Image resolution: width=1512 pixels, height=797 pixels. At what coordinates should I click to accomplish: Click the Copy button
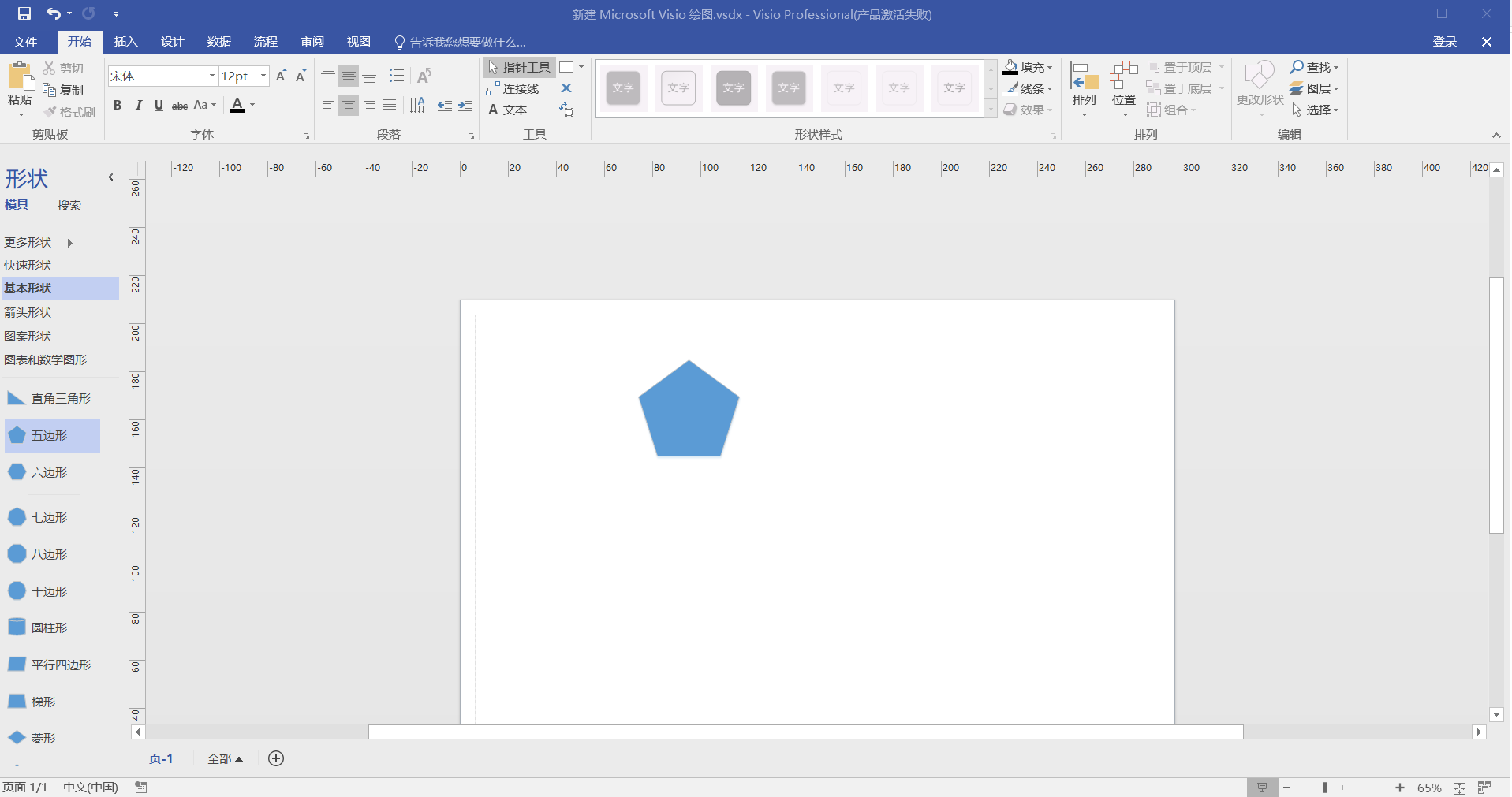pyautogui.click(x=63, y=90)
